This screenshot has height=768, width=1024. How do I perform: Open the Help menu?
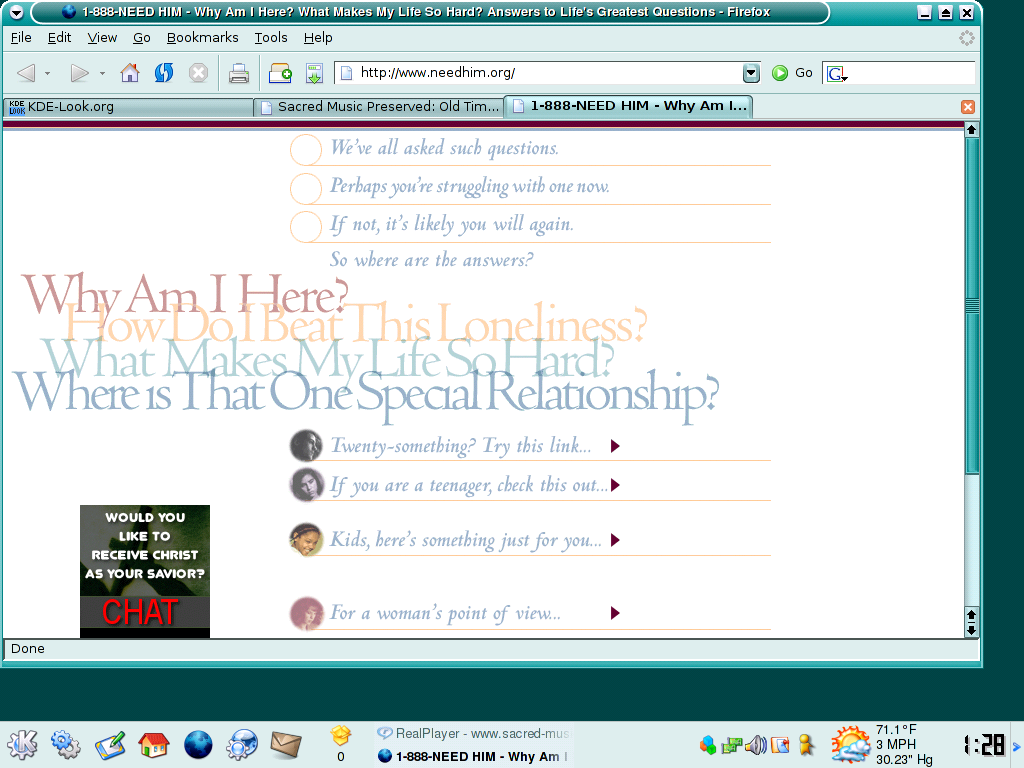[318, 38]
